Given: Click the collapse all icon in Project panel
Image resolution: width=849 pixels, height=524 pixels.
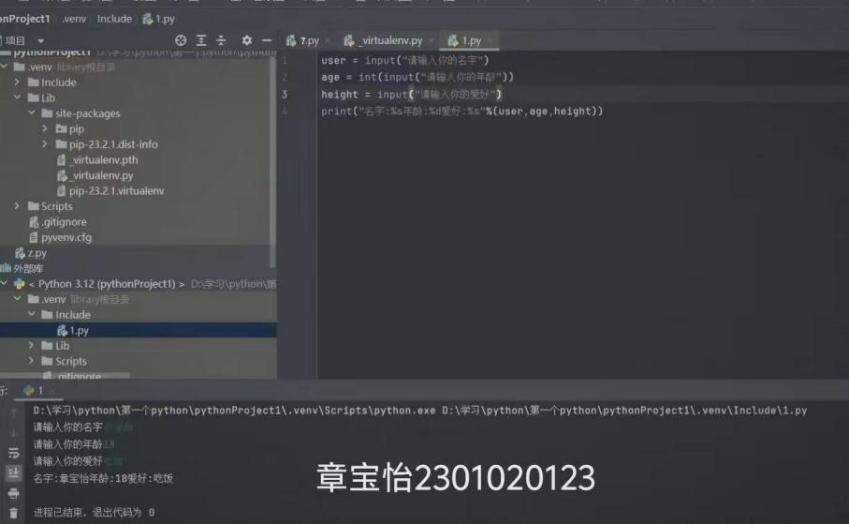Looking at the screenshot, I should click(221, 41).
